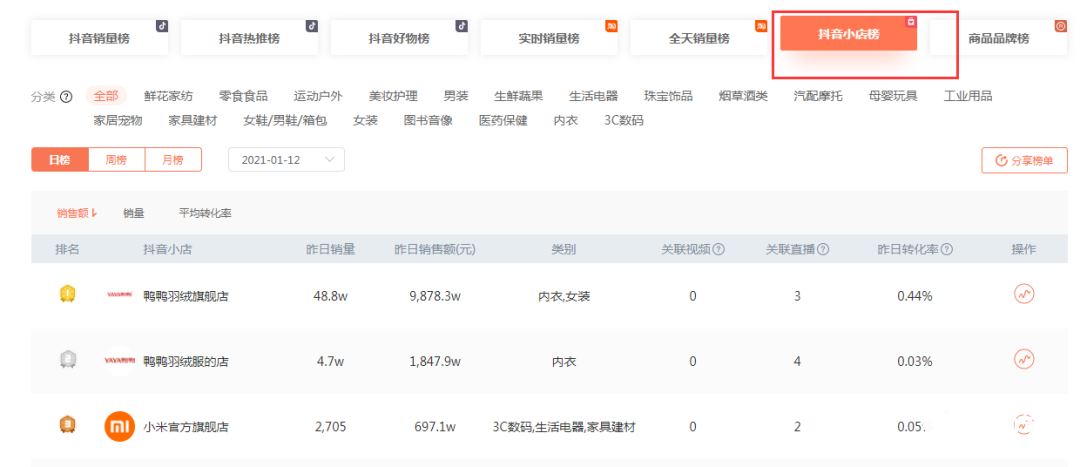Filter category by 美妆护理
Viewport: 1080px width, 467px height.
click(x=393, y=96)
